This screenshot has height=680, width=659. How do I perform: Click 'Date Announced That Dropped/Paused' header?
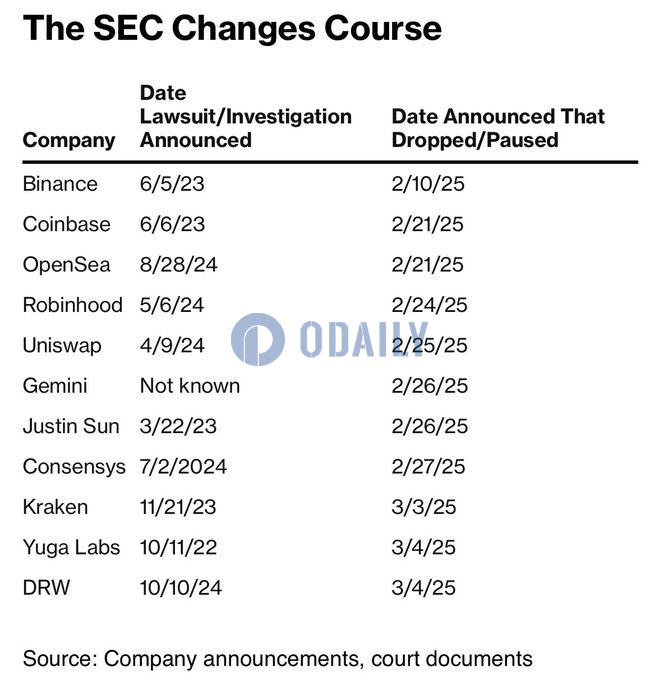point(498,128)
